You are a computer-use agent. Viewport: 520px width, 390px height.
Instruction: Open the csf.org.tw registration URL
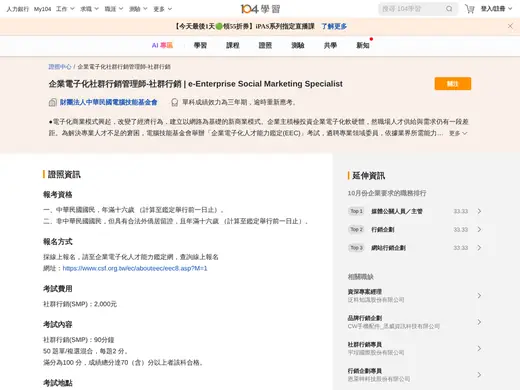click(x=135, y=268)
